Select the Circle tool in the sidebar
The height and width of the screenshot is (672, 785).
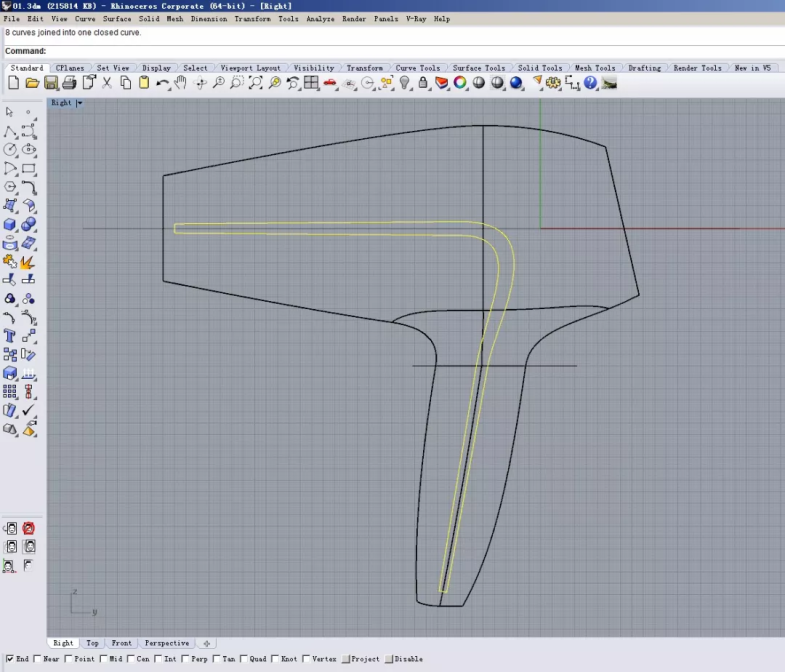[x=10, y=150]
